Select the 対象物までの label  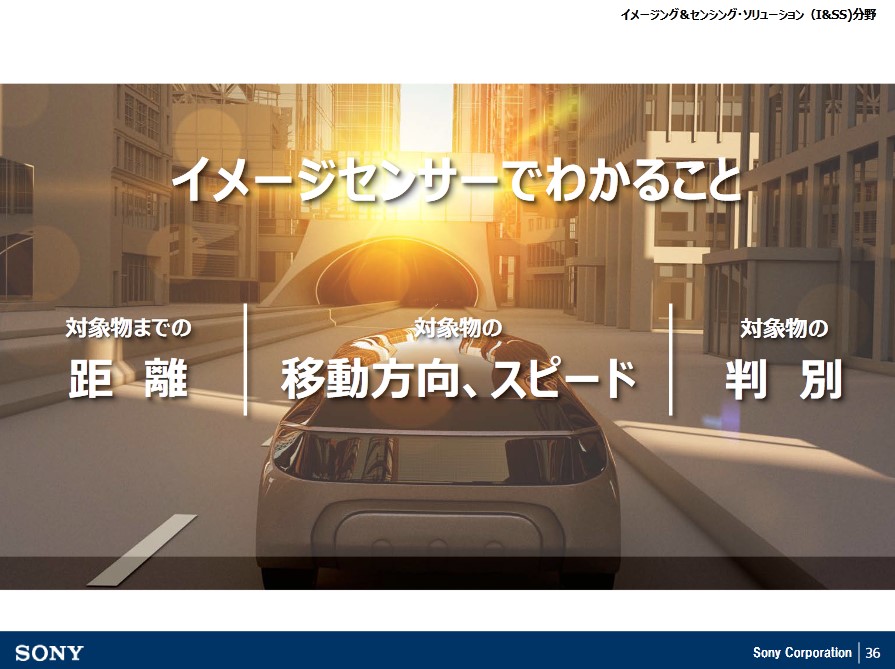(x=128, y=327)
